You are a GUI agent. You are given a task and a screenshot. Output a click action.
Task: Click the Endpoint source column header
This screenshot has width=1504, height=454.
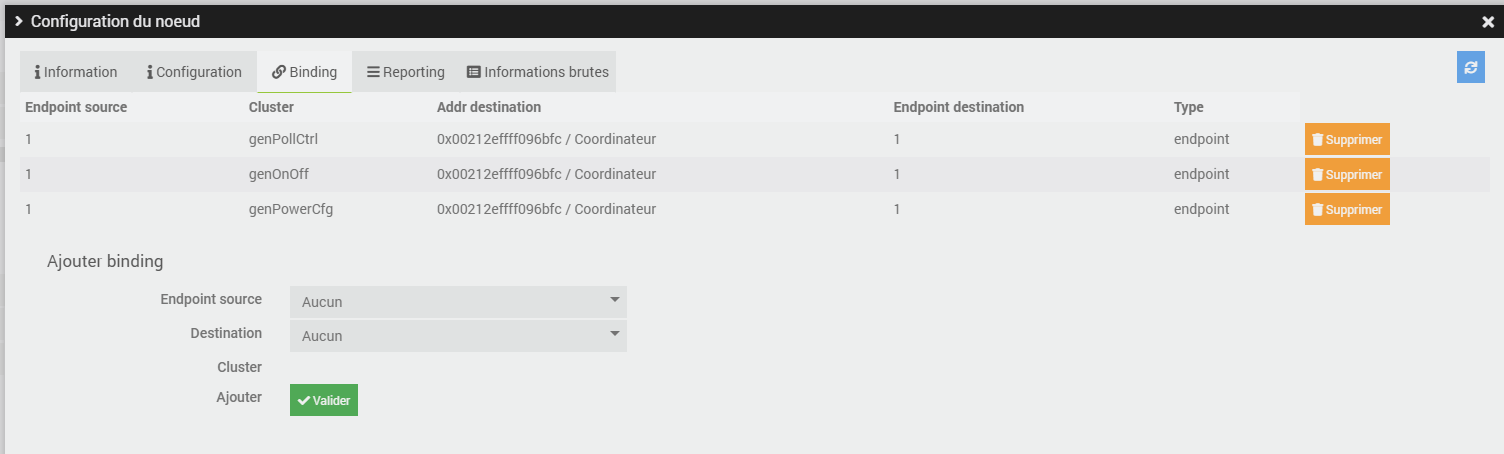[x=76, y=107]
